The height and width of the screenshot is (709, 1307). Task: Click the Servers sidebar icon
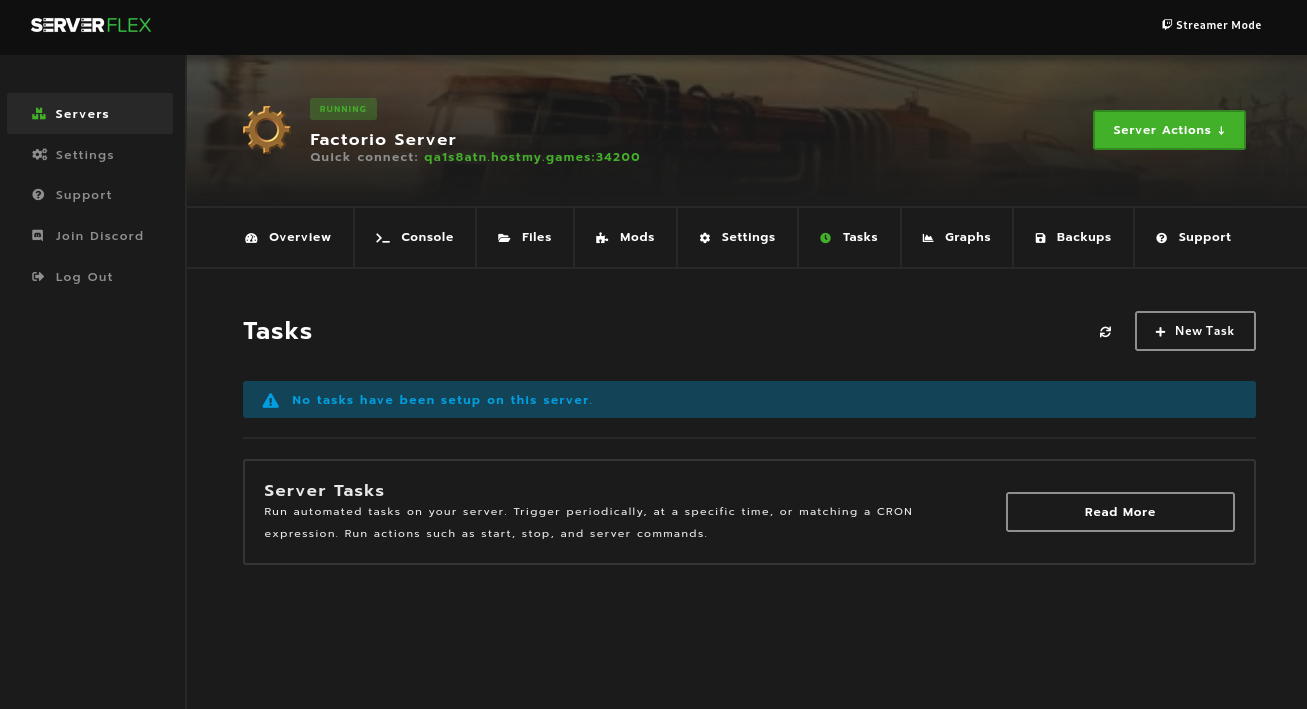pyautogui.click(x=39, y=114)
